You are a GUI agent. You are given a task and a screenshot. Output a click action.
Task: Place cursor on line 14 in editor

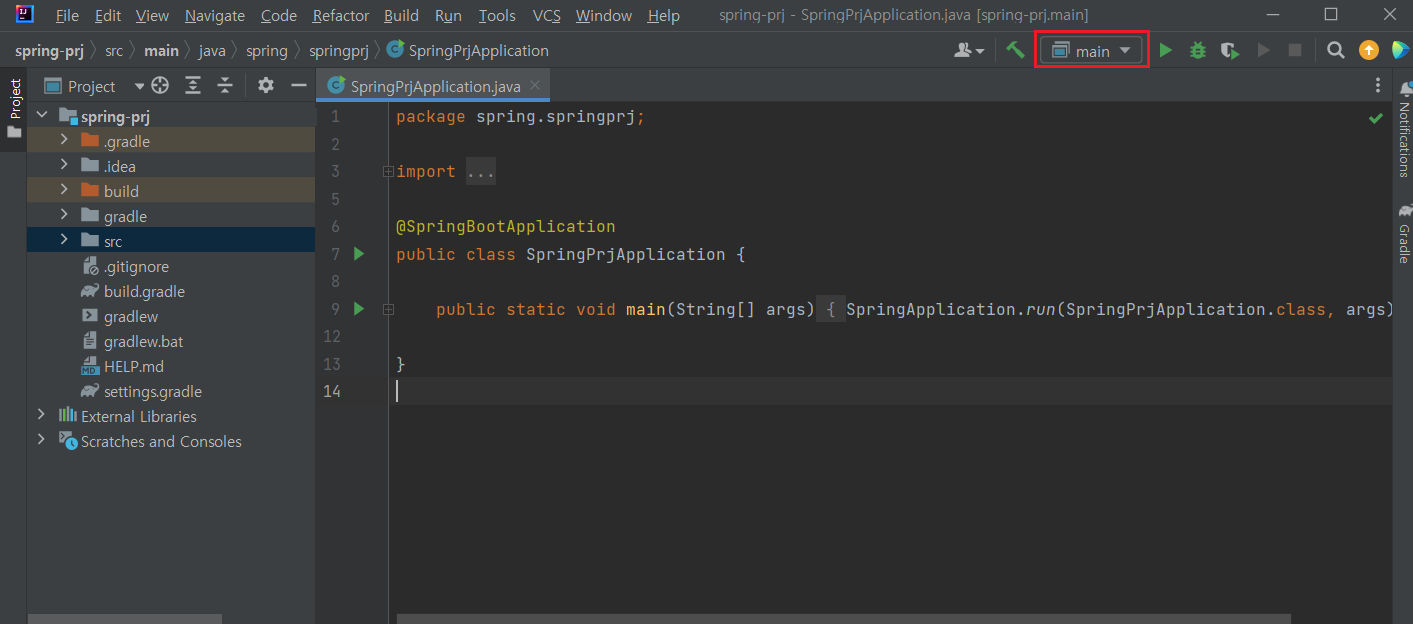[890, 391]
